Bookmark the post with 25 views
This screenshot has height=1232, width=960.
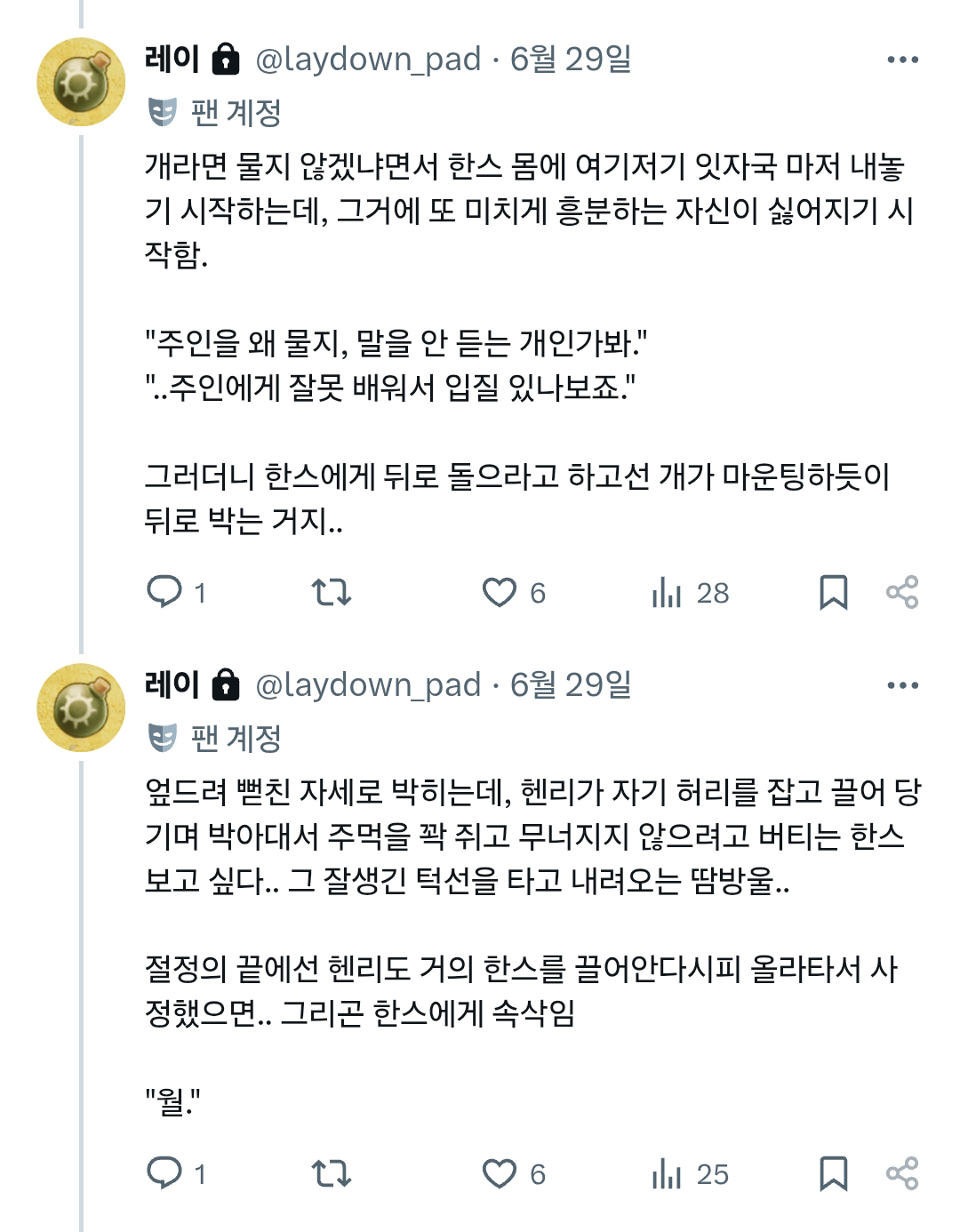(x=833, y=1173)
